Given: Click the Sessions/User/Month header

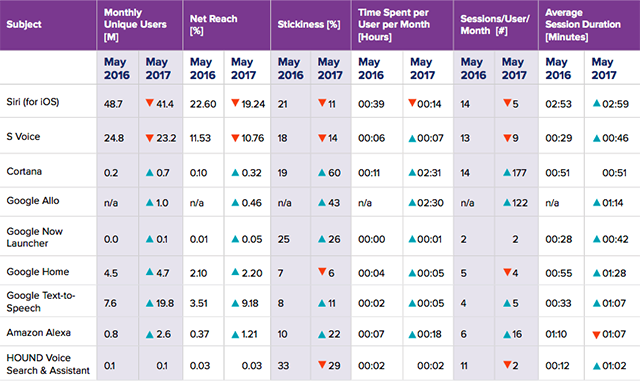Looking at the screenshot, I should [495, 25].
